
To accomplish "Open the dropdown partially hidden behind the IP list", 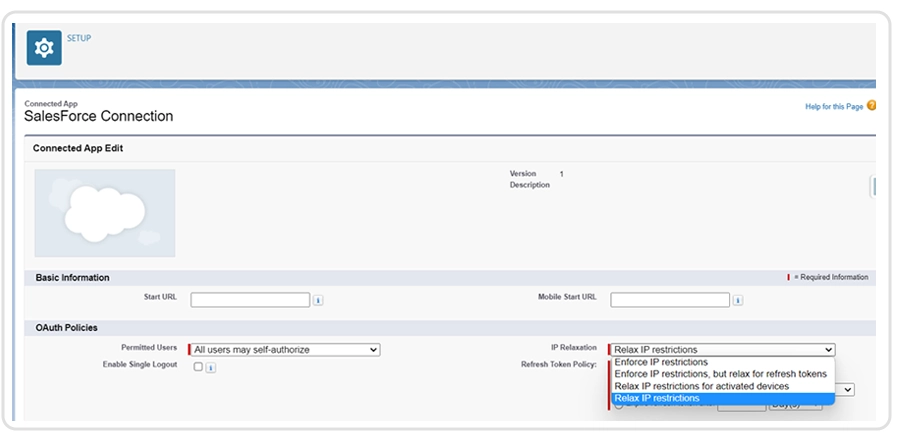I will point(846,389).
